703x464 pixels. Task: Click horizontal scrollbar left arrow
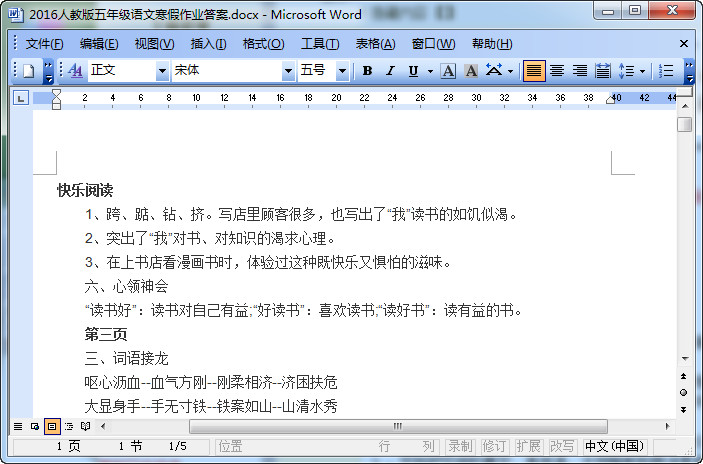point(103,426)
